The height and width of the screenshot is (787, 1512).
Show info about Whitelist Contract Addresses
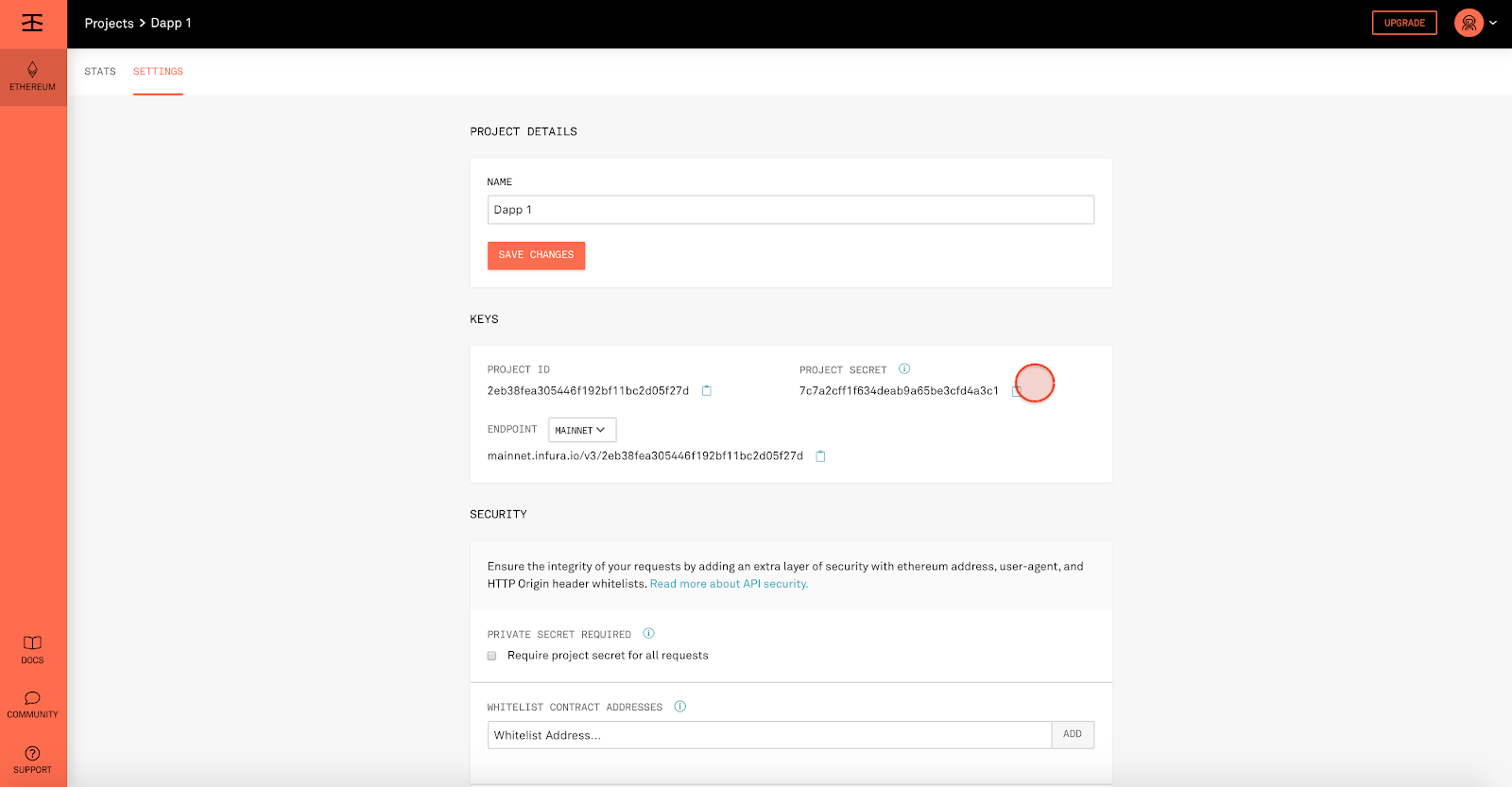pyautogui.click(x=679, y=707)
